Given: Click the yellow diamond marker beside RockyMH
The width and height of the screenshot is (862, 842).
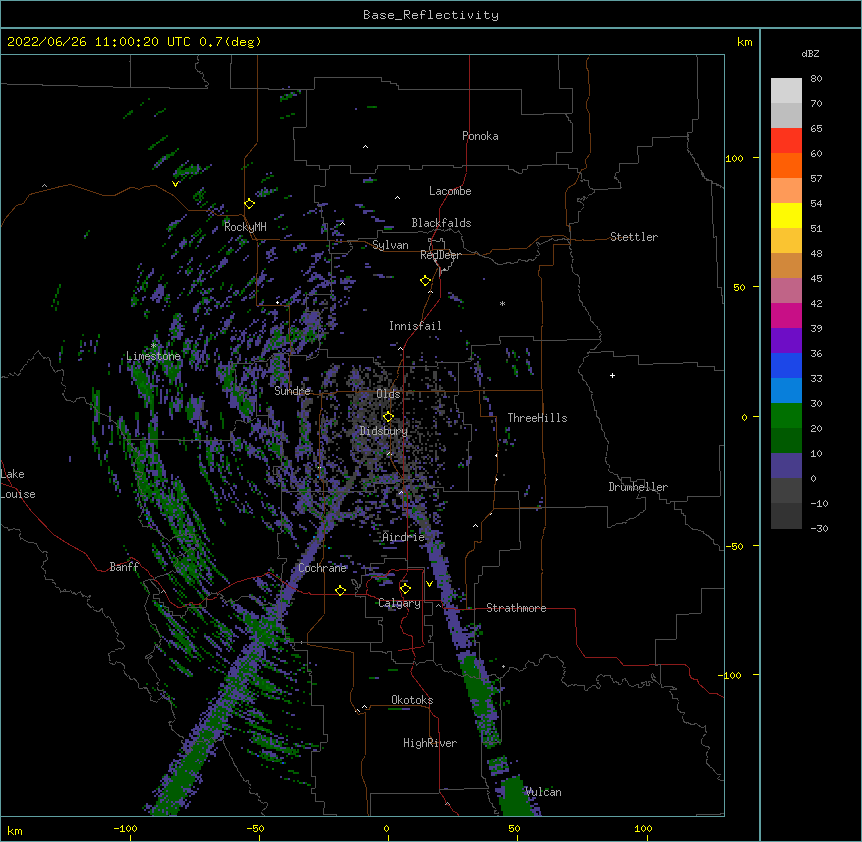Looking at the screenshot, I should tap(250, 204).
